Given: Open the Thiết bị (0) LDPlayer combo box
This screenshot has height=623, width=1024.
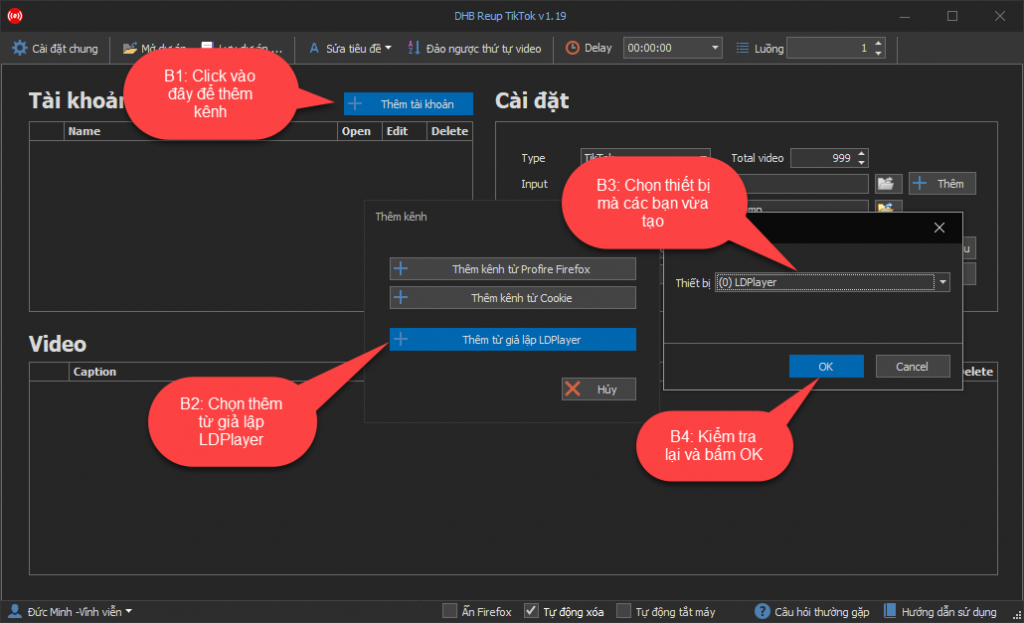Looking at the screenshot, I should point(832,282).
